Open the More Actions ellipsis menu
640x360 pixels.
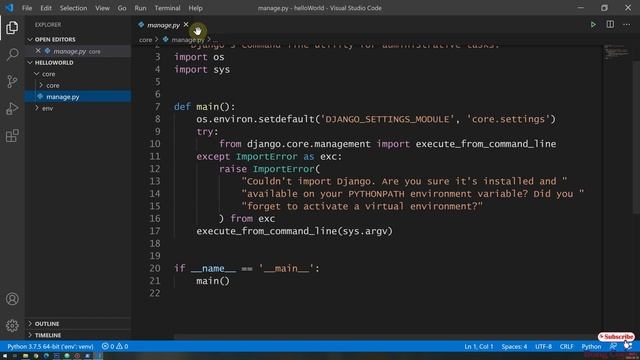click(626, 25)
